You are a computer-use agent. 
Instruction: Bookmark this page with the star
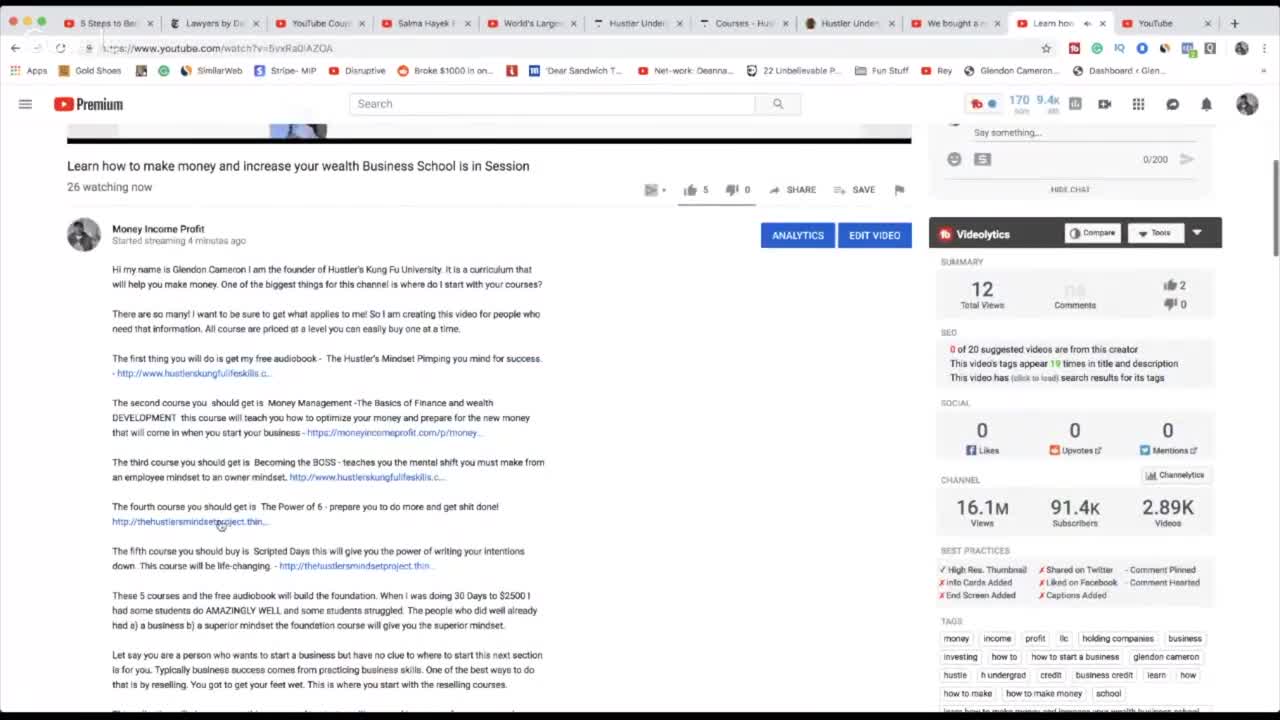(1046, 48)
